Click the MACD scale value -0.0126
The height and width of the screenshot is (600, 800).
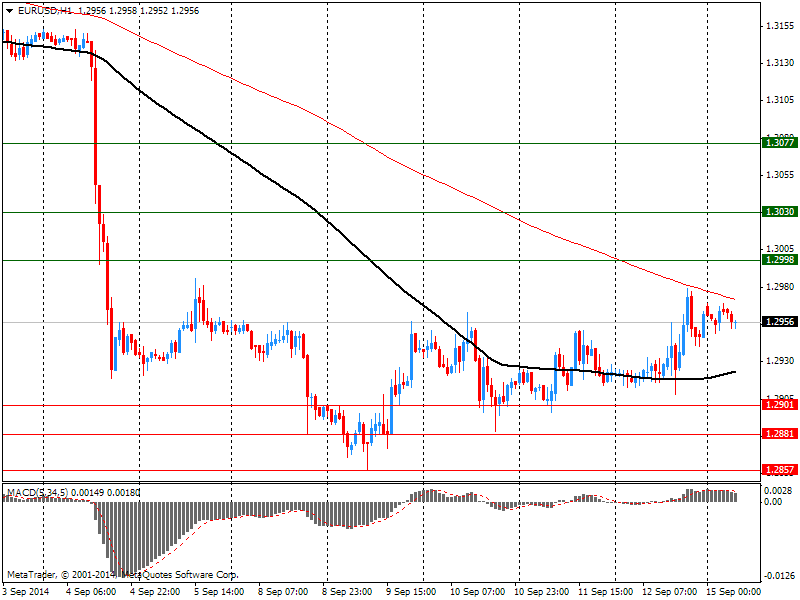[779, 576]
